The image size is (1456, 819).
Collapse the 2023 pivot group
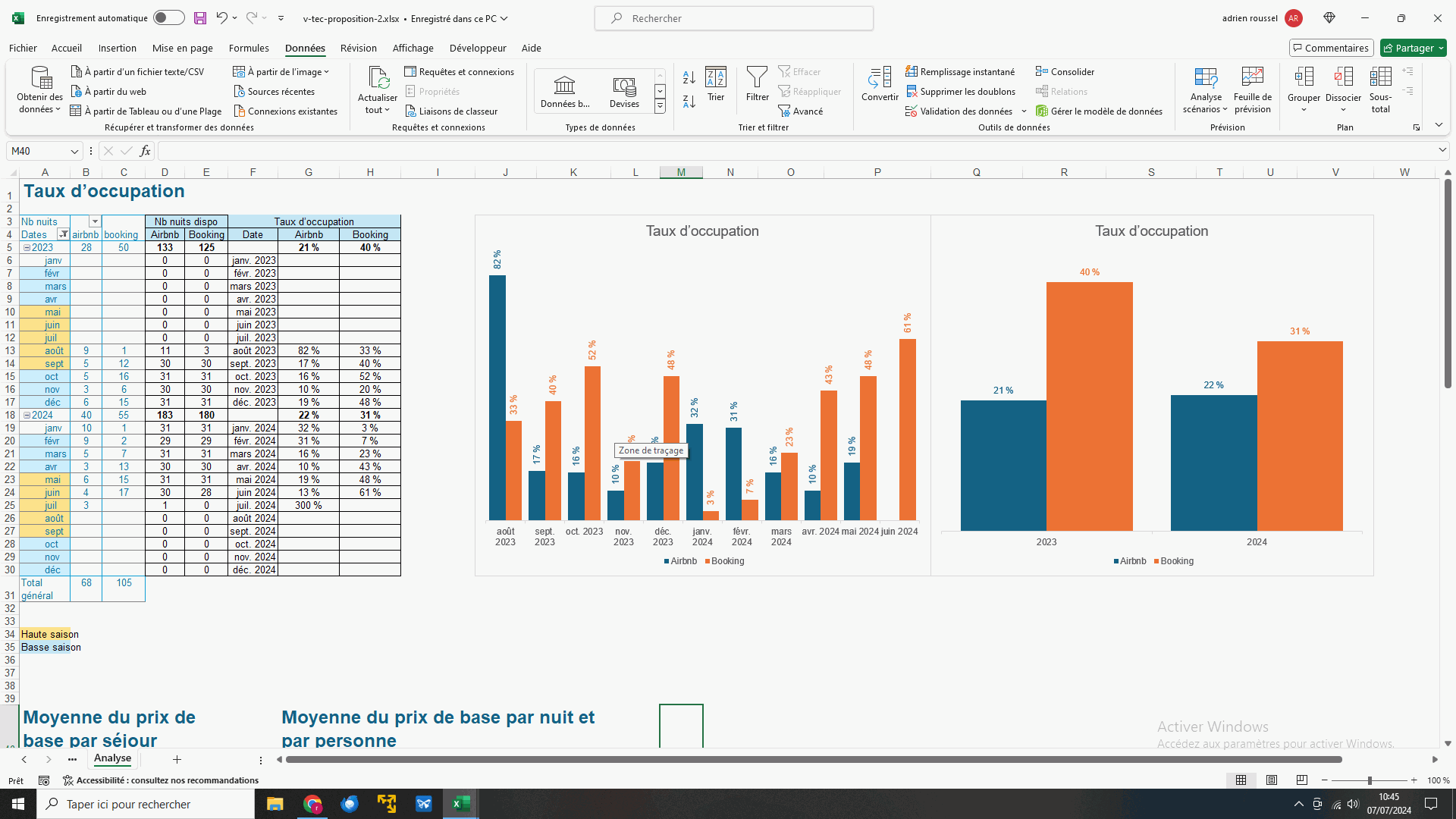[27, 248]
